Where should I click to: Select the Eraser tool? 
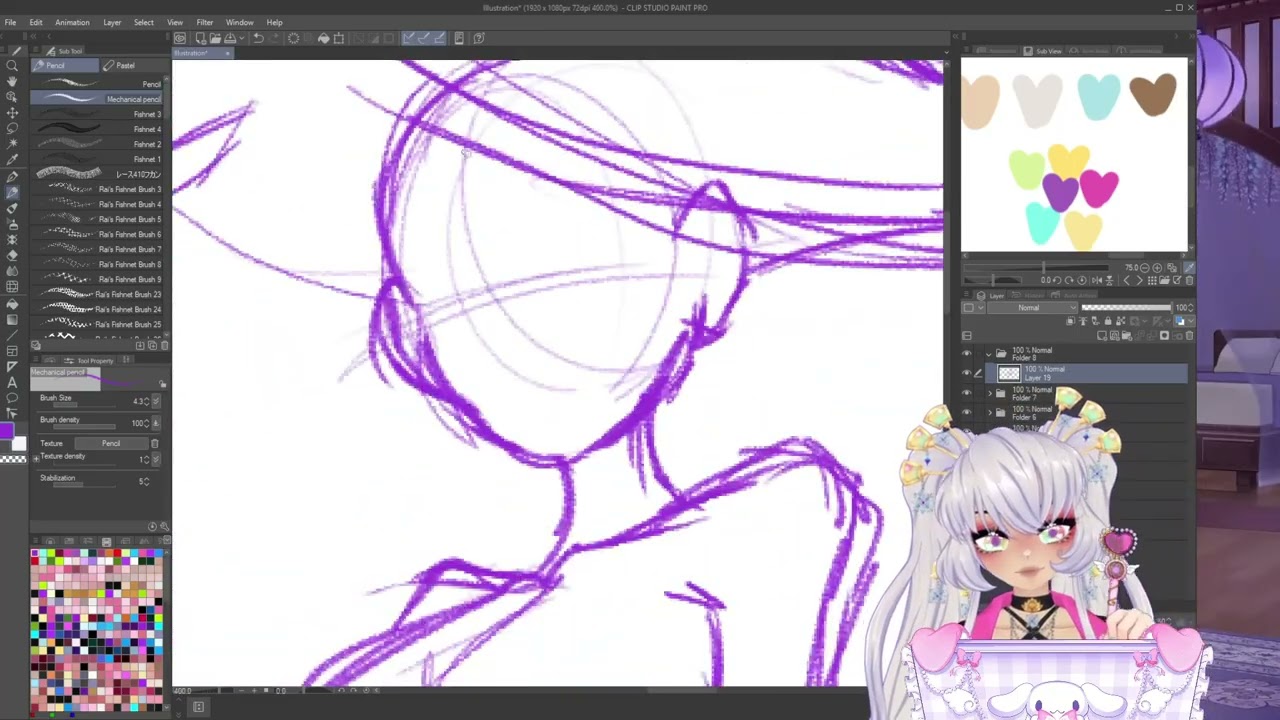[12, 256]
